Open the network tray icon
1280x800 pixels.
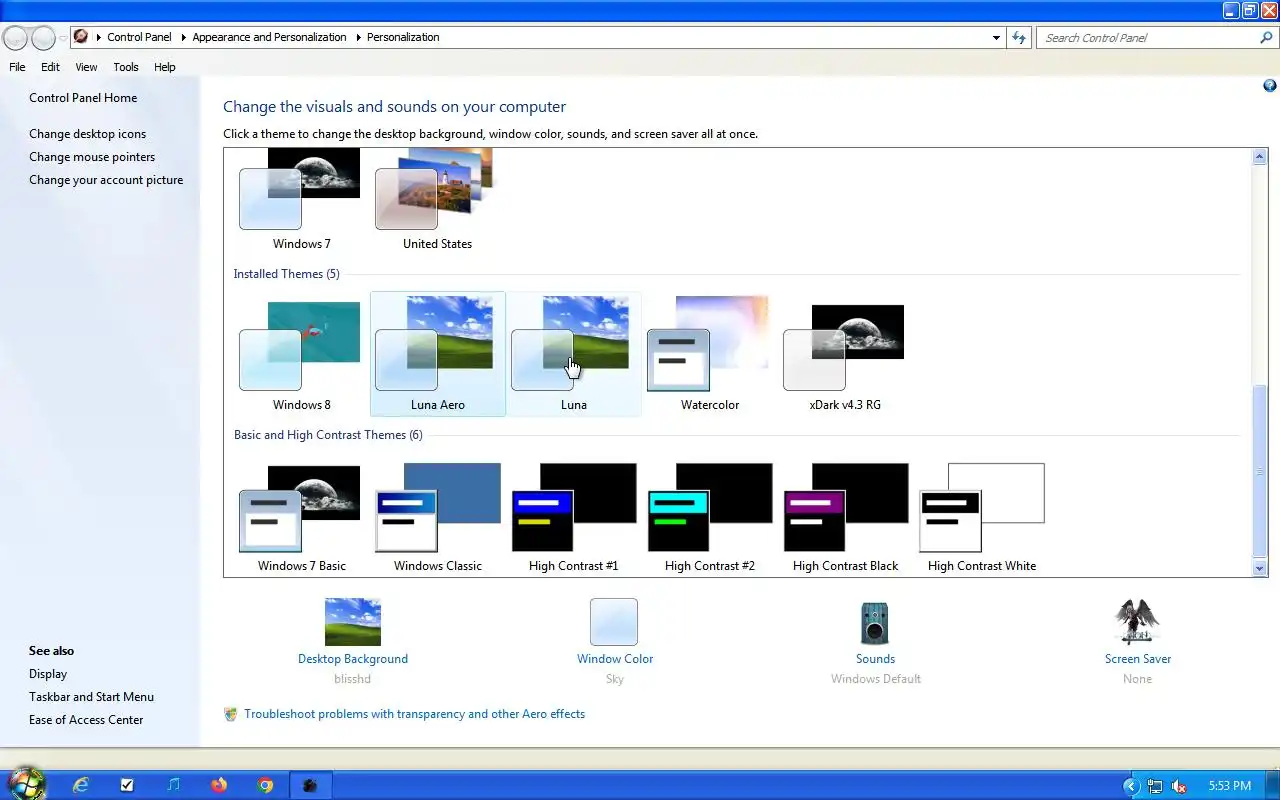(x=1155, y=786)
